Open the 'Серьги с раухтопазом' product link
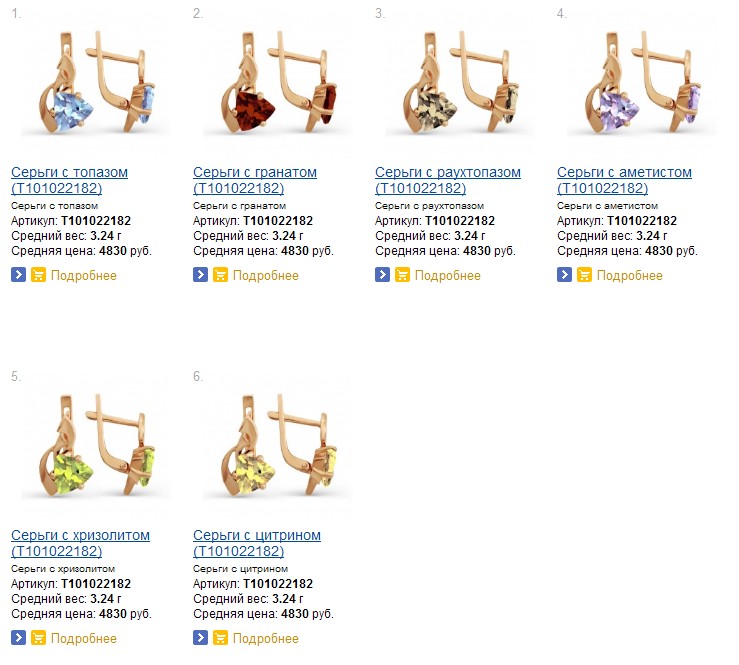739x665 pixels. click(x=448, y=180)
